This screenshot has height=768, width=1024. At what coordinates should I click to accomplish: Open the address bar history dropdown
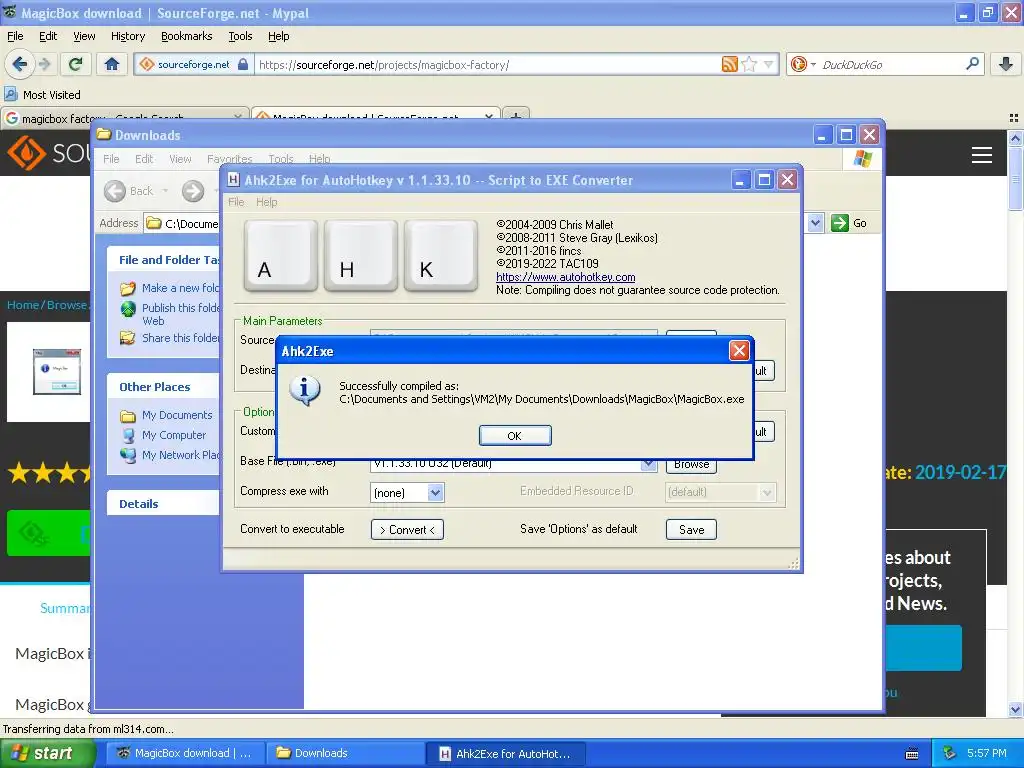pos(769,64)
